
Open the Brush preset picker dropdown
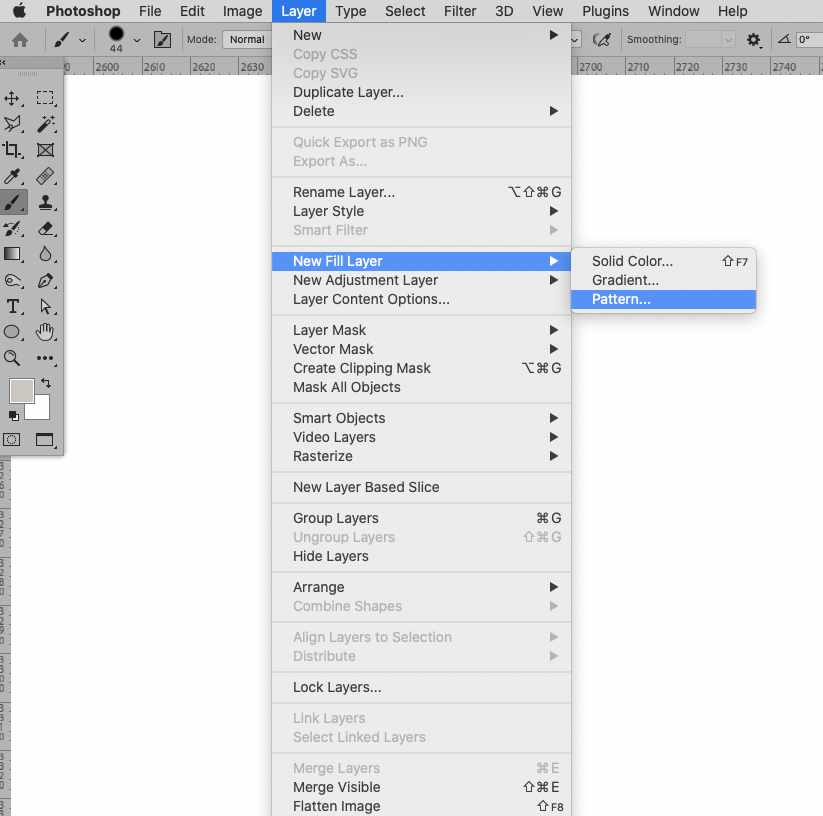click(x=137, y=39)
